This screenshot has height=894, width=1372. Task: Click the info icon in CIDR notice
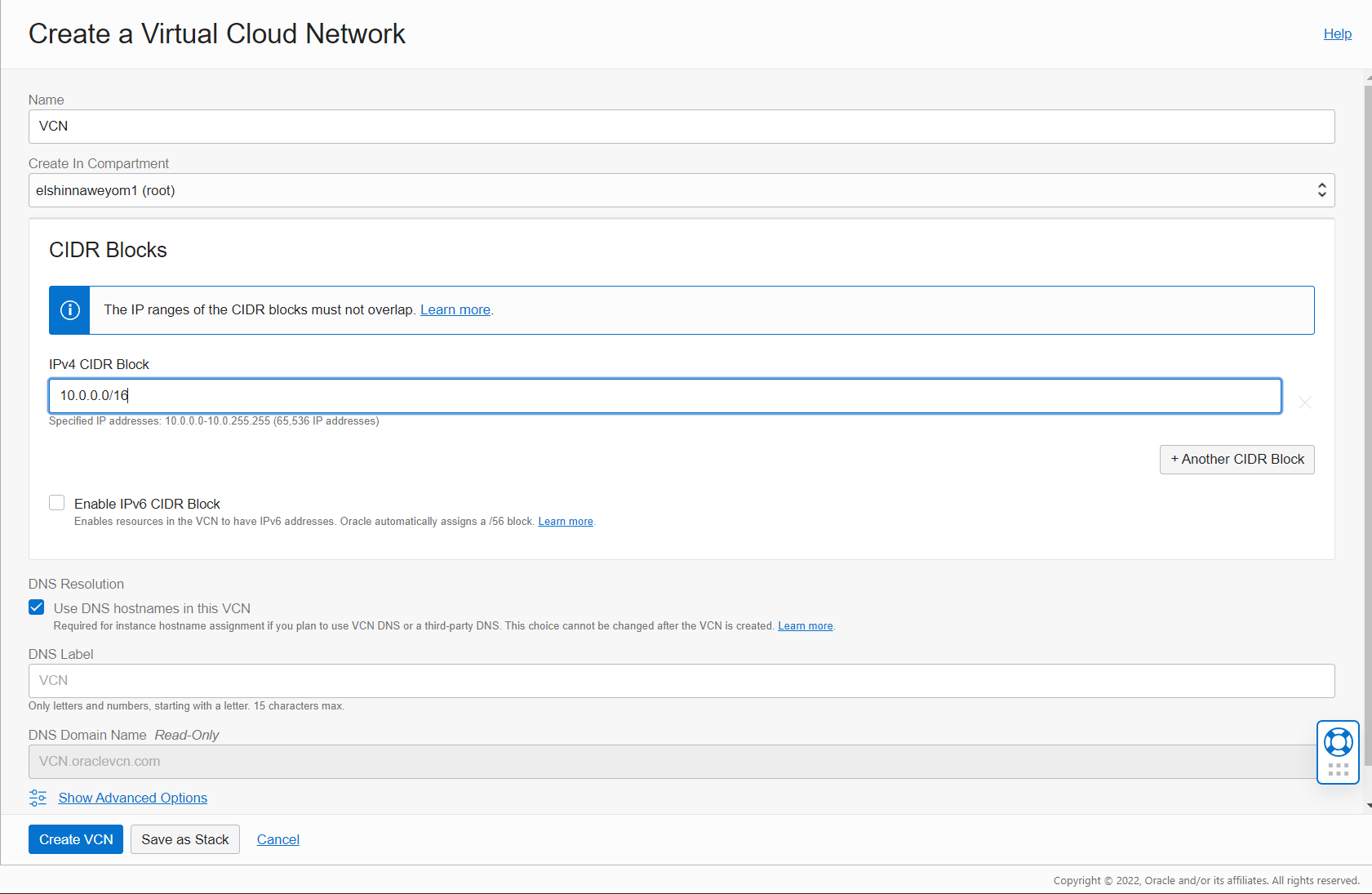tap(70, 310)
